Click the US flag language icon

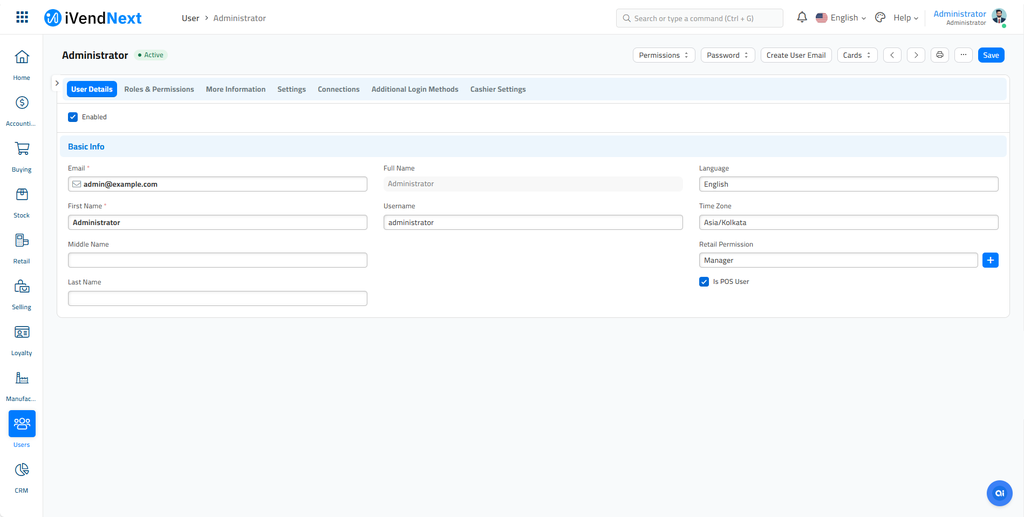[x=821, y=18]
